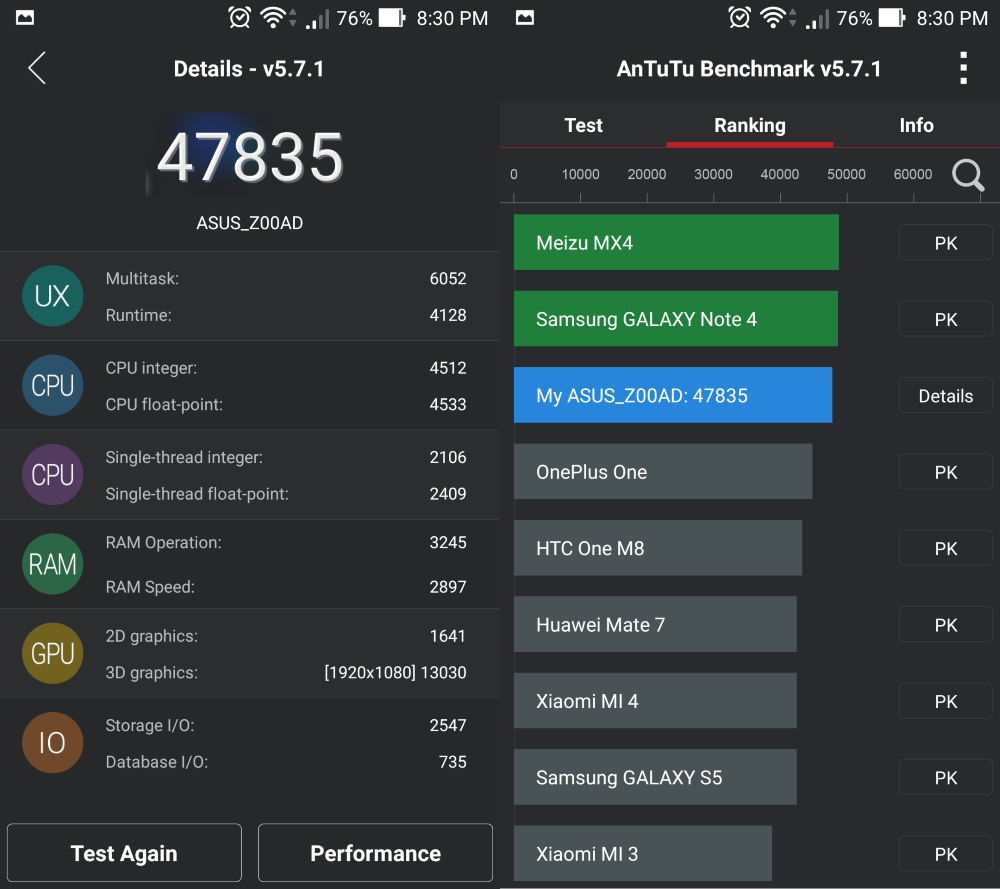Tap the UX category icon
The height and width of the screenshot is (889, 1000).
(x=52, y=296)
